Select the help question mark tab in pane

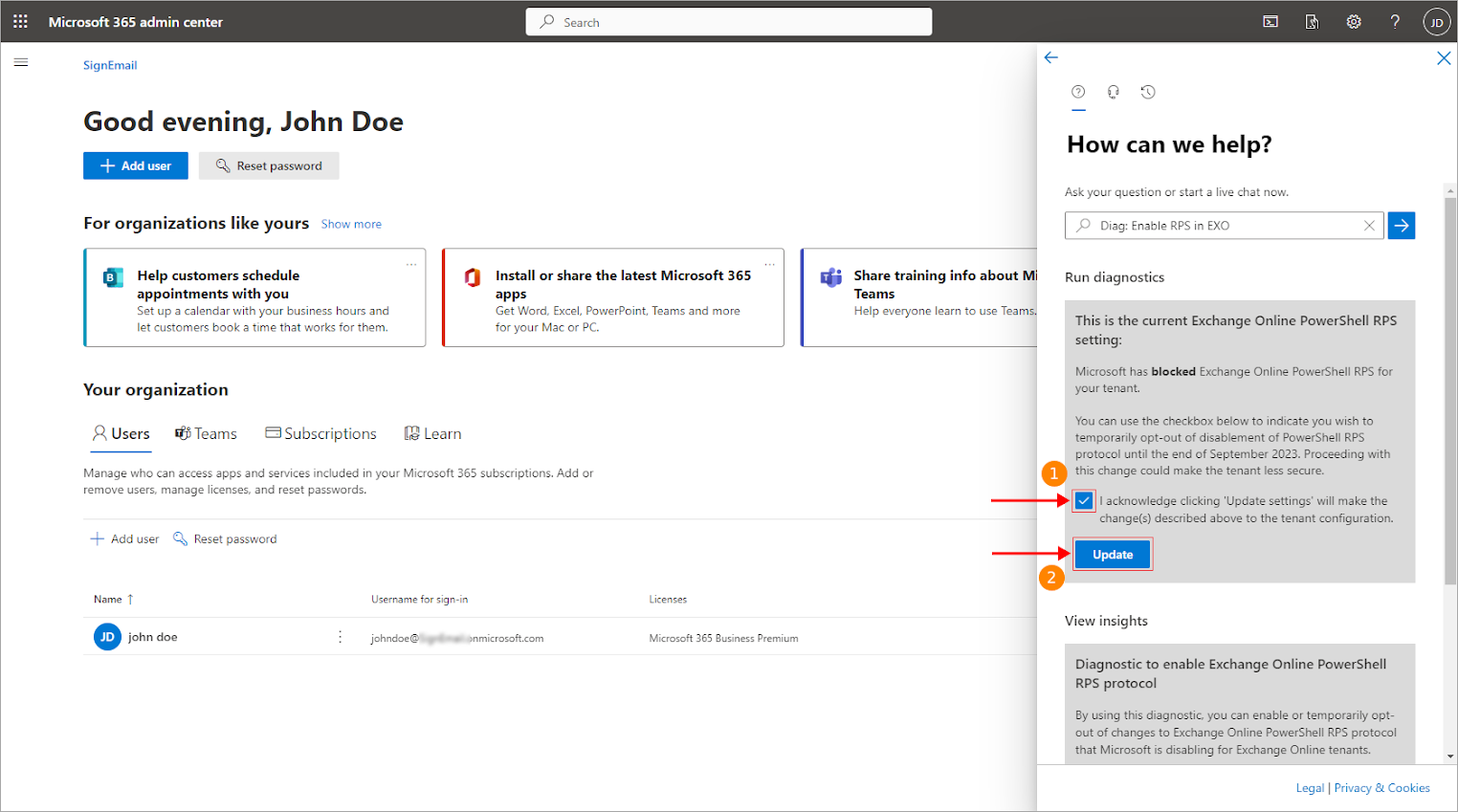(x=1078, y=92)
